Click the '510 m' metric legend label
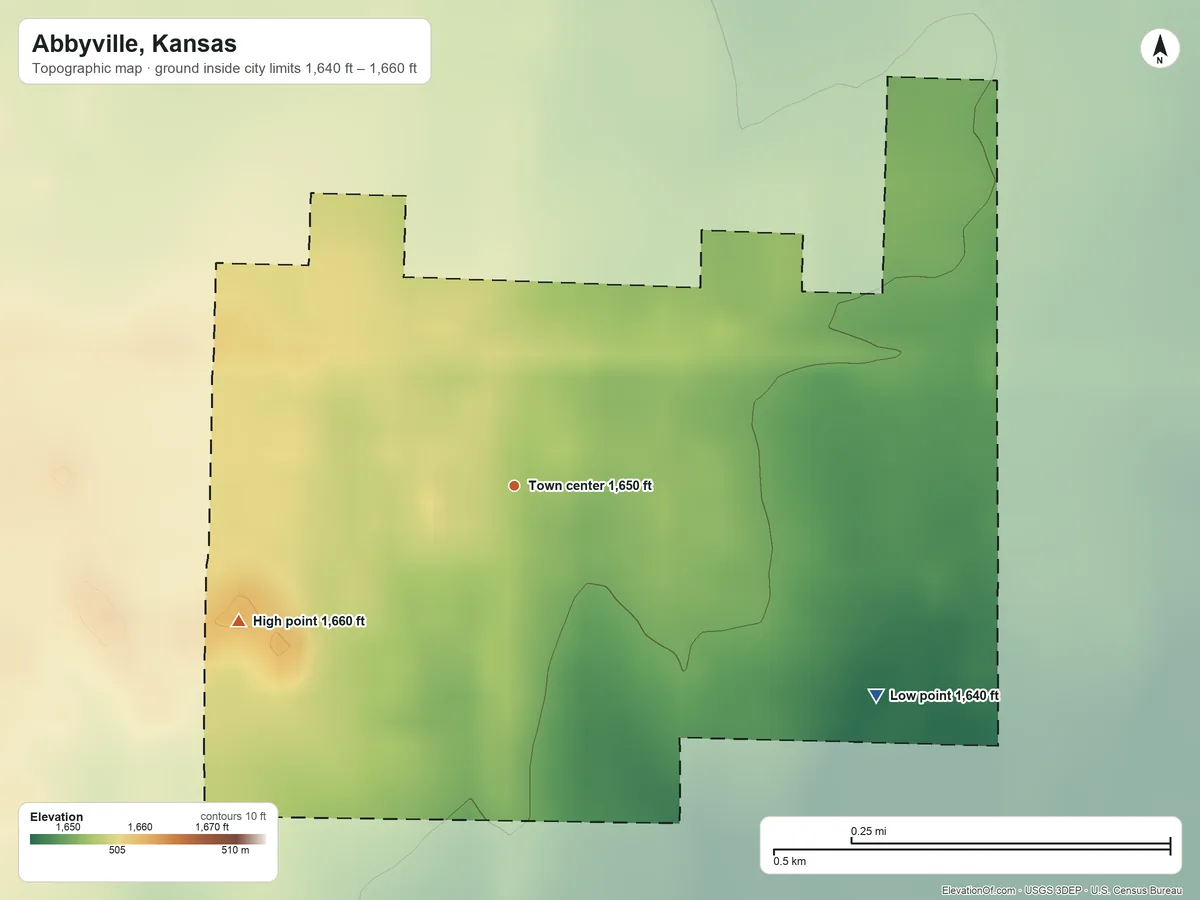This screenshot has width=1200, height=900. point(236,850)
